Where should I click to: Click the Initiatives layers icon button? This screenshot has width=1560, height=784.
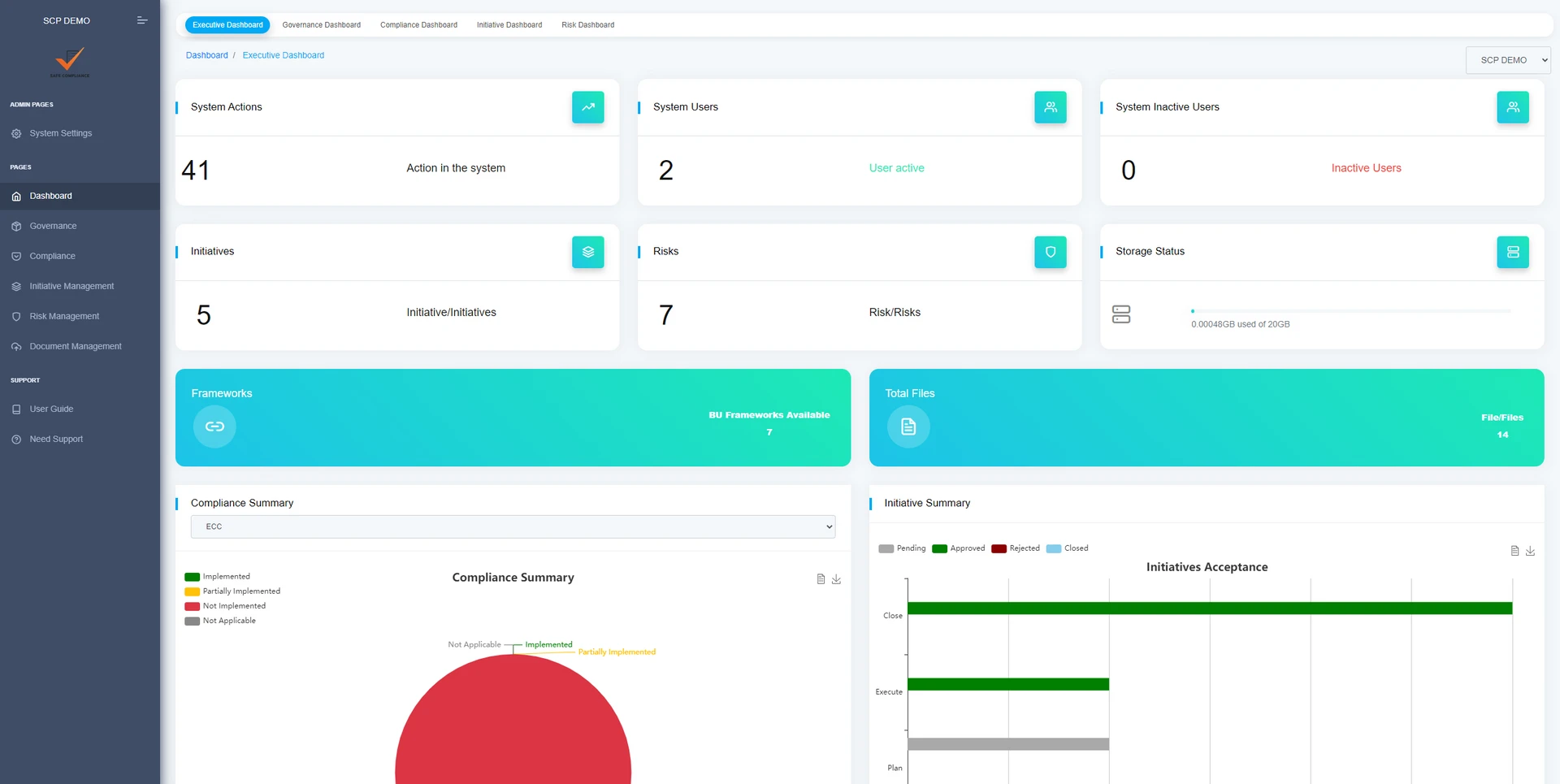click(587, 252)
